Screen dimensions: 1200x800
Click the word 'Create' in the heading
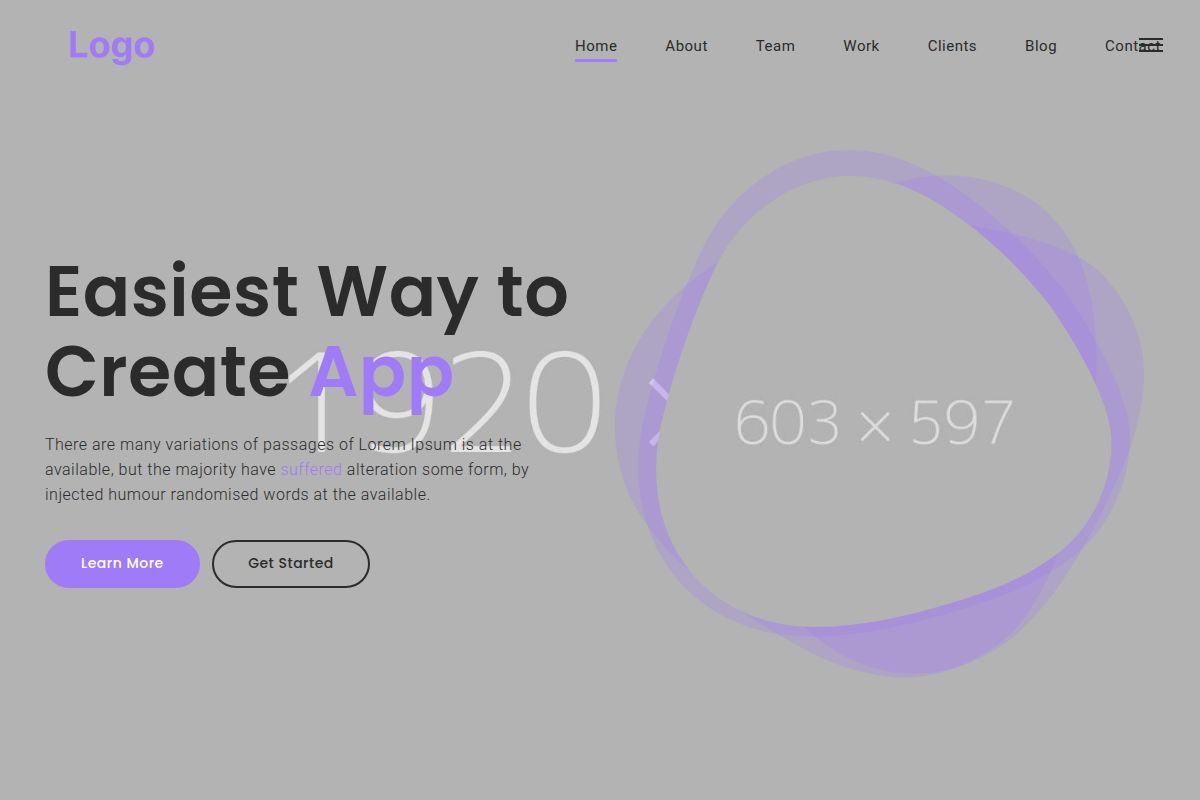coord(167,371)
